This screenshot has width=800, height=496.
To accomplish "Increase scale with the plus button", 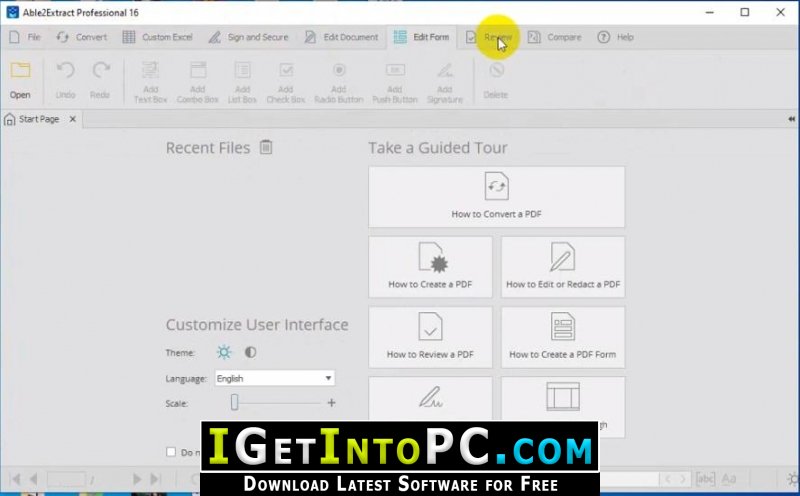I will 332,403.
